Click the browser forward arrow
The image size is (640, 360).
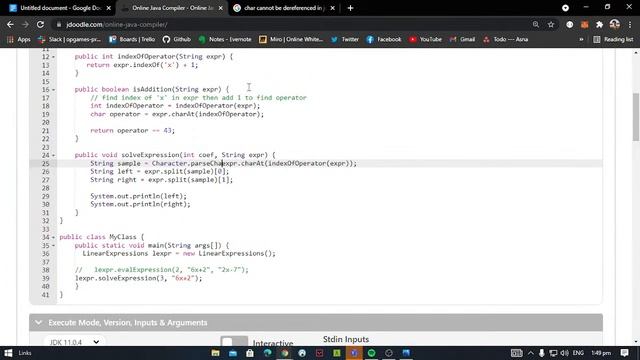click(25, 24)
